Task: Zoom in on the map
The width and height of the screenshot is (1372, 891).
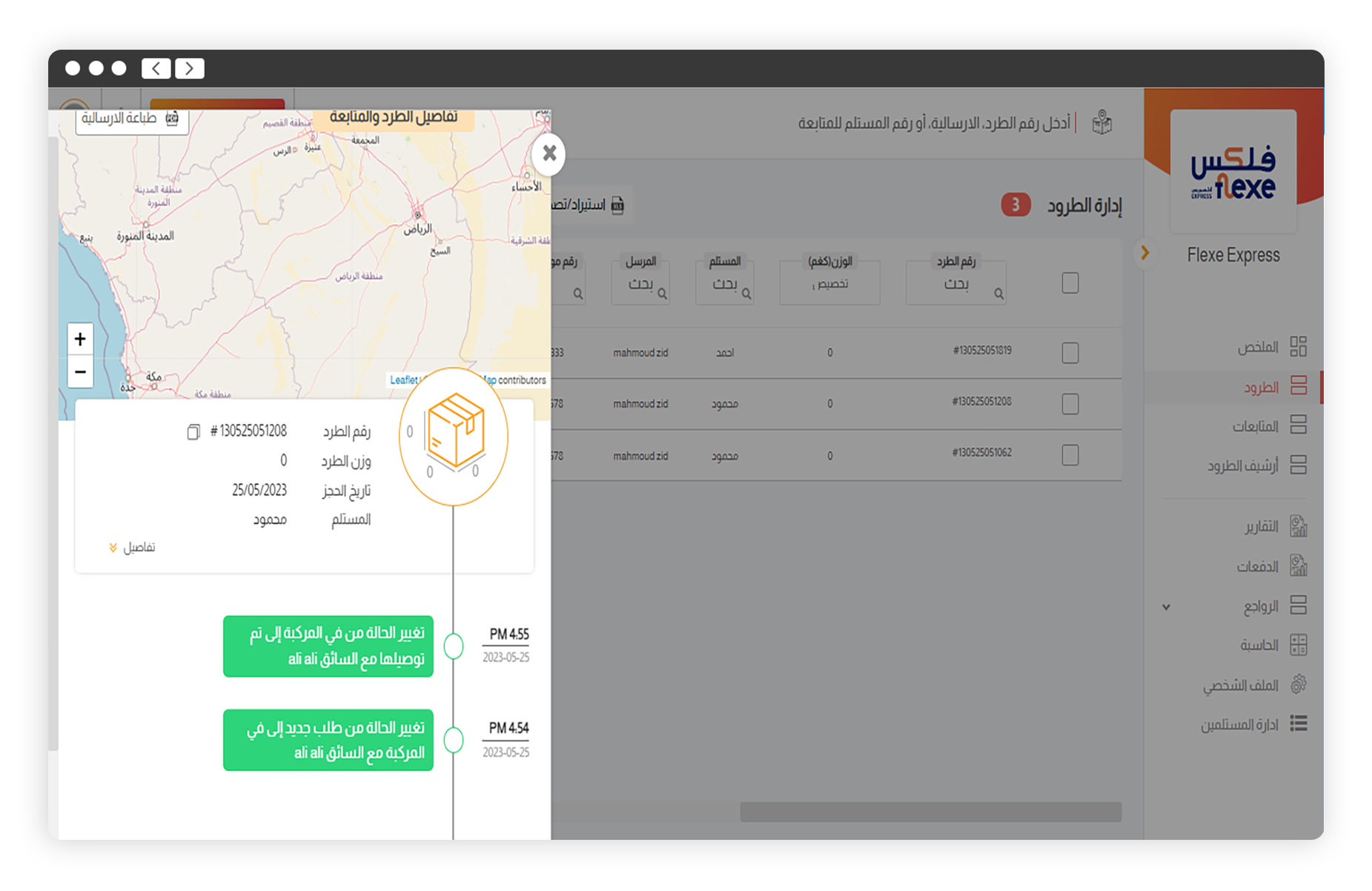Action: (x=80, y=339)
